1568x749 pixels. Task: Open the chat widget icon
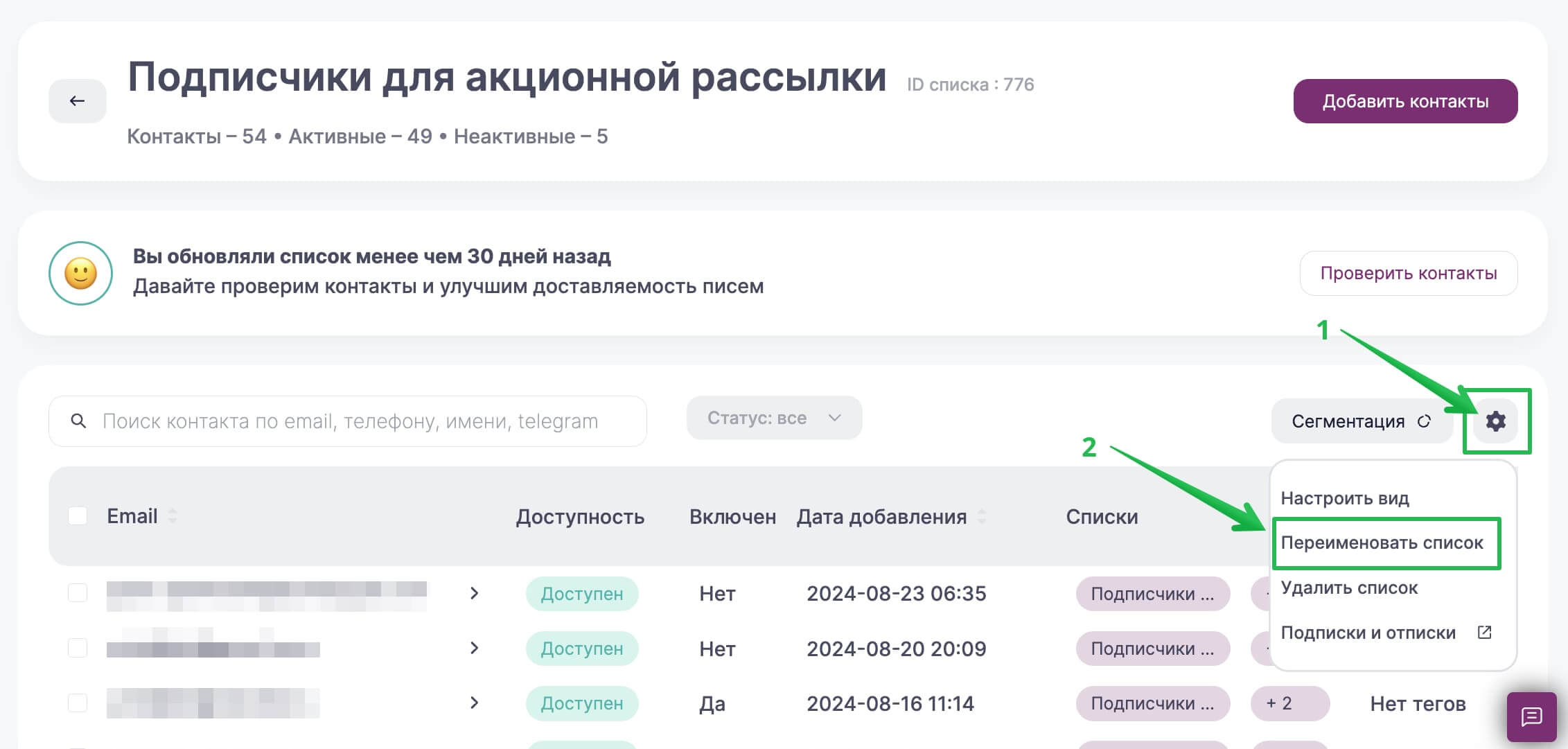coord(1531,716)
